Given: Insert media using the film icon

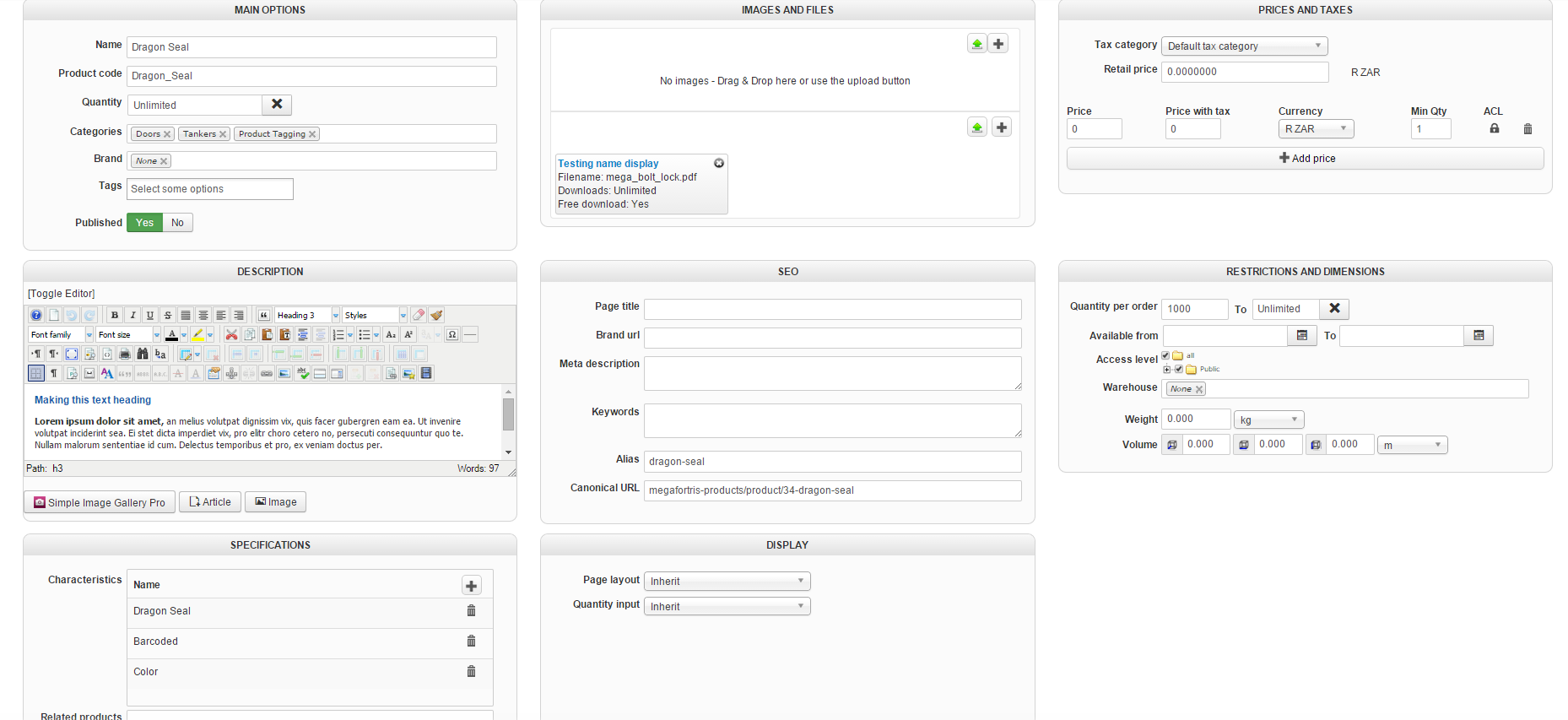Looking at the screenshot, I should click(426, 373).
